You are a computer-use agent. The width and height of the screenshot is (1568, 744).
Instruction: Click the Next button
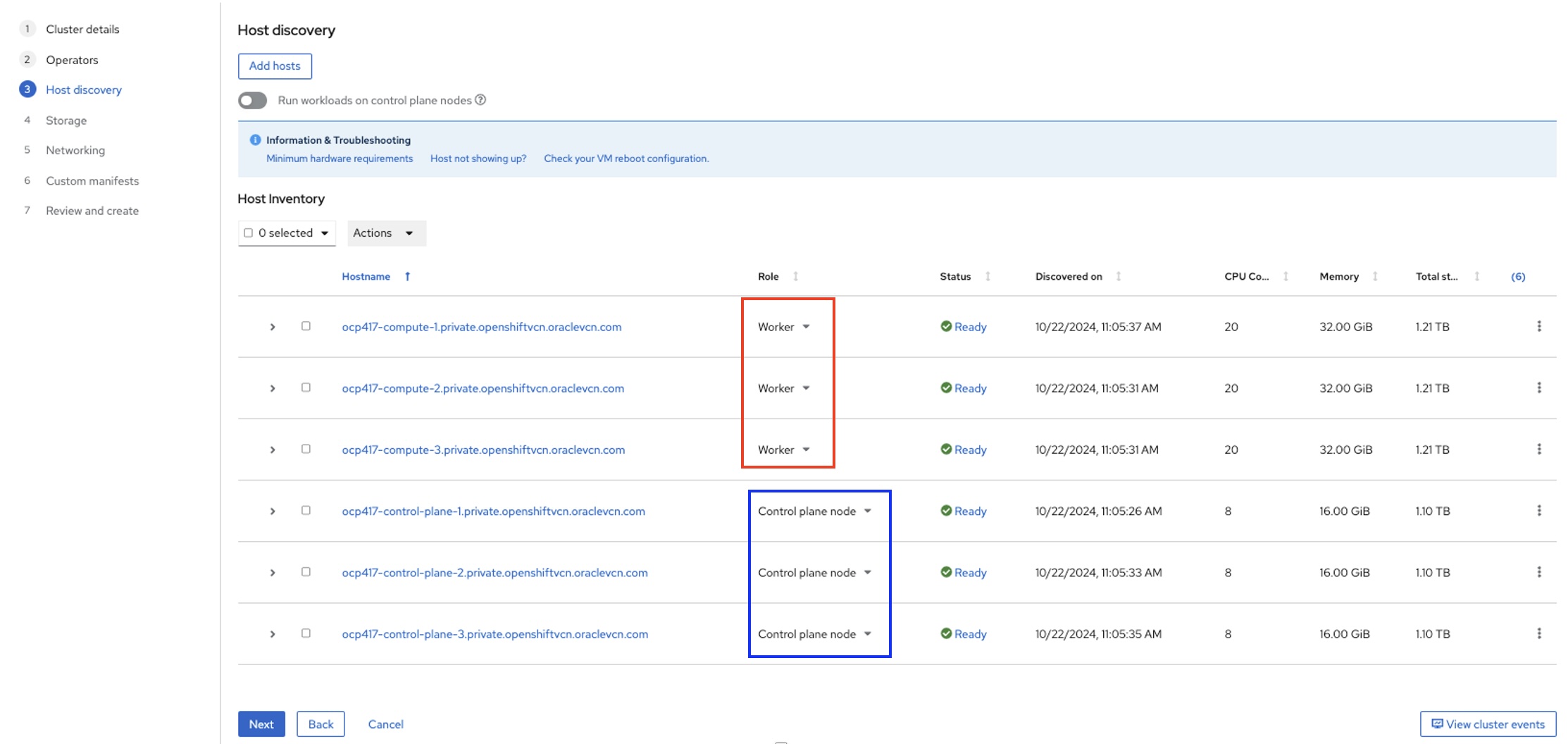[x=261, y=724]
